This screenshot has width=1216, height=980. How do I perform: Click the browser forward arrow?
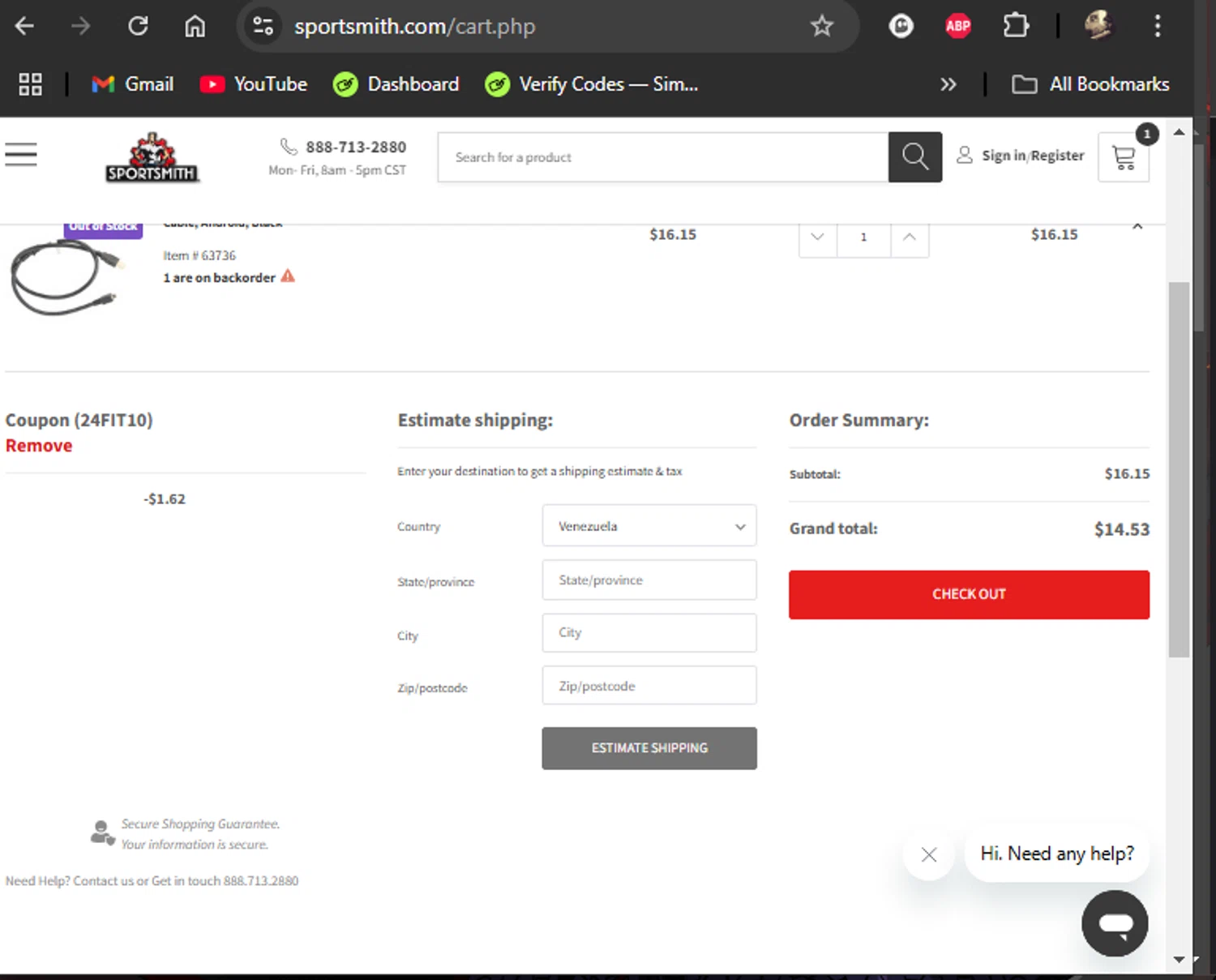click(80, 26)
